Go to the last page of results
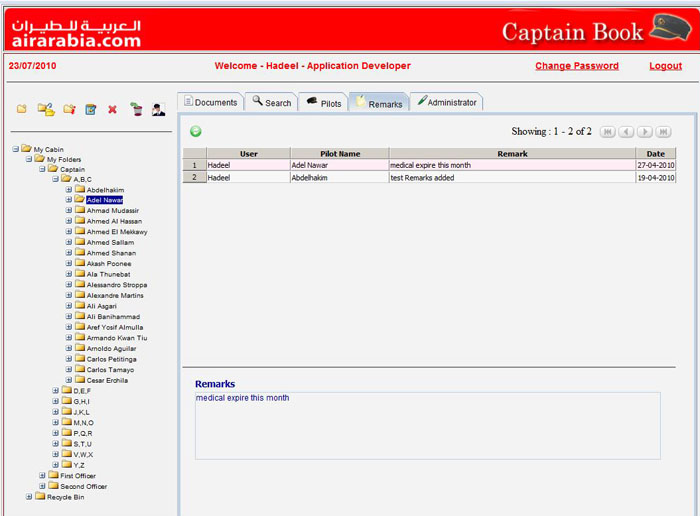This screenshot has width=700, height=516. click(663, 132)
